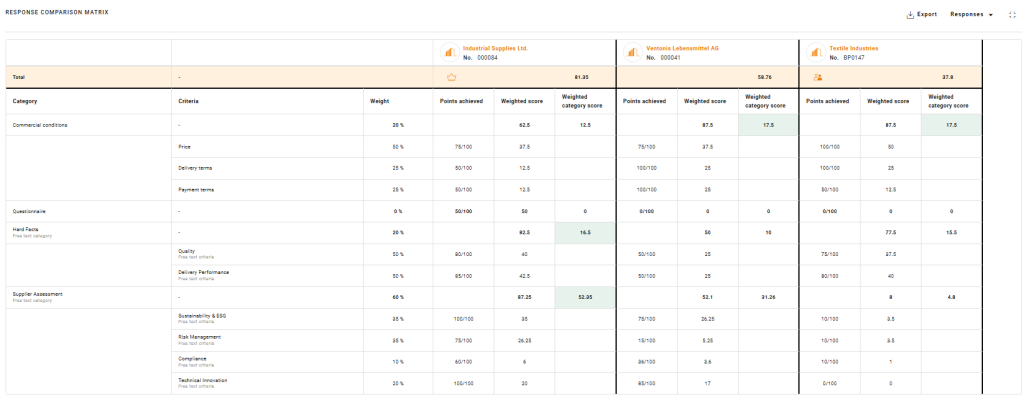Click the Total row label
1024x397 pixels.
click(x=18, y=77)
